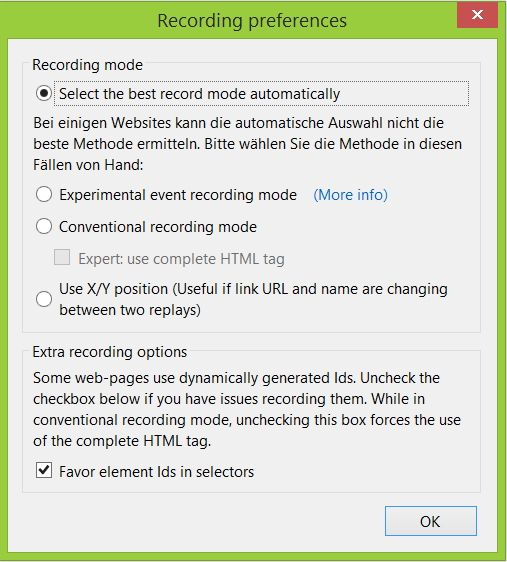Tick the Expert: use complete HTML tag checkbox
This screenshot has width=507, height=562.
62,257
